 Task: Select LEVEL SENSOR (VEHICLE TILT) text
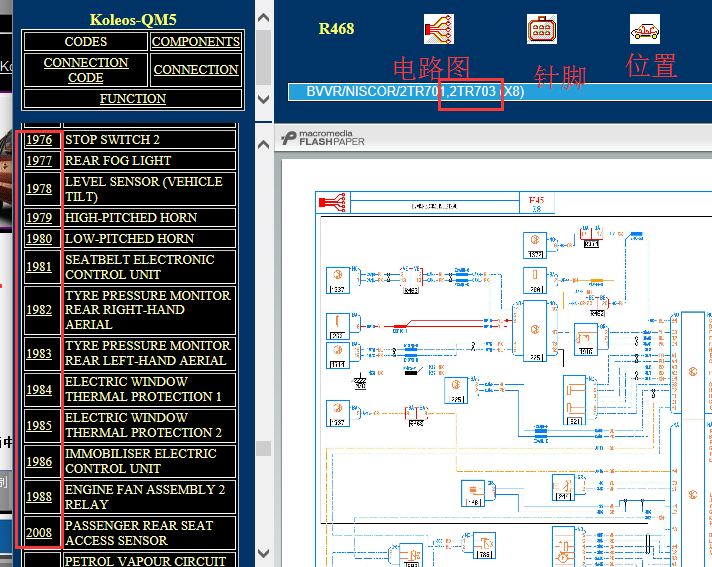(143, 189)
